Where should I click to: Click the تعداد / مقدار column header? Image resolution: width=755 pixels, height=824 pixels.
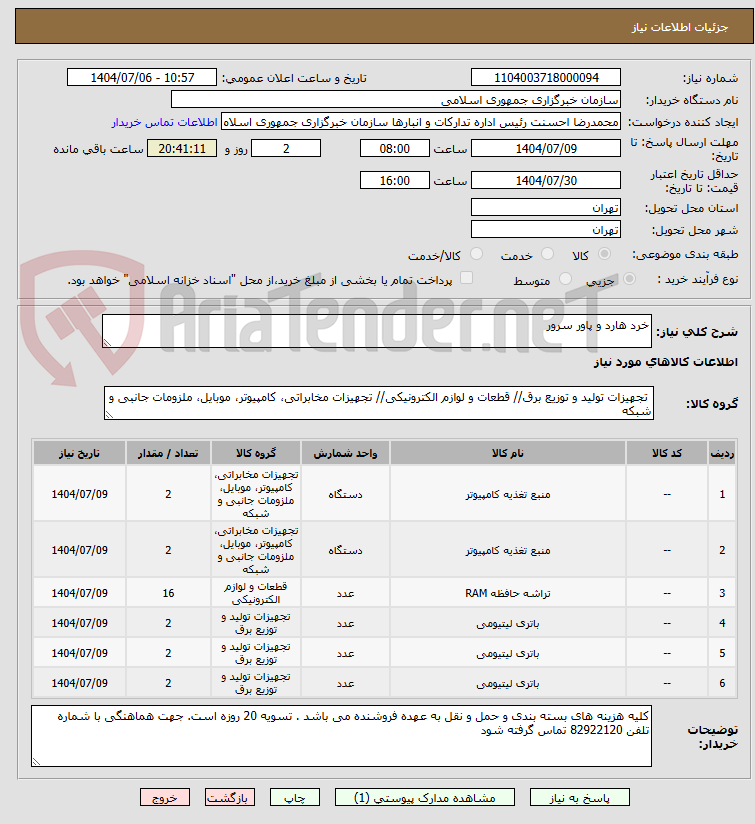168,453
